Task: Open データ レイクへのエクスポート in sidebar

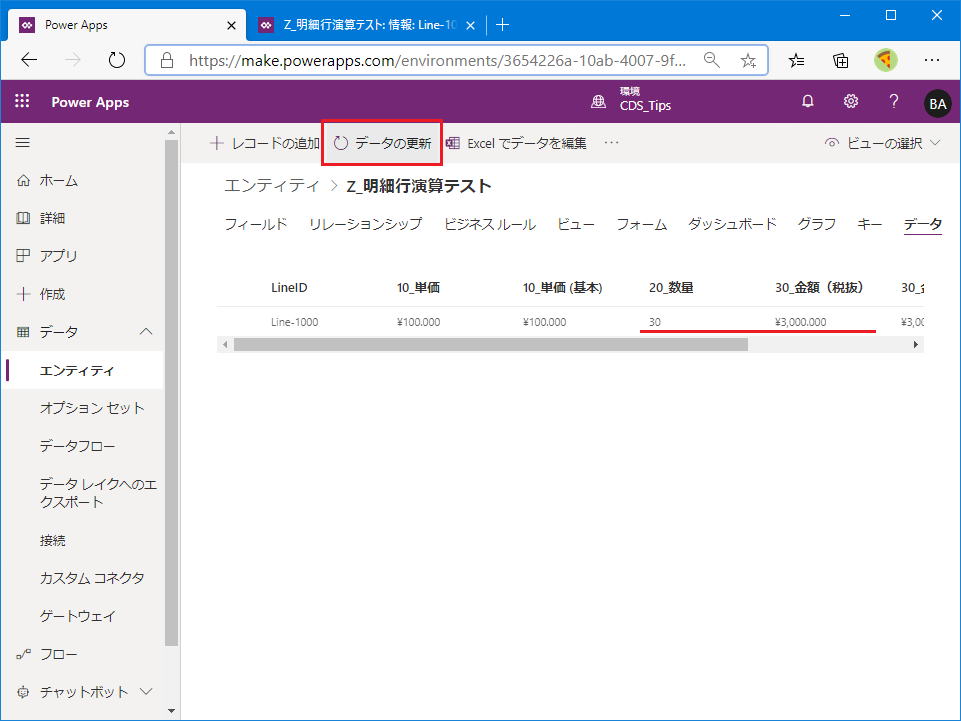Action: click(98, 493)
